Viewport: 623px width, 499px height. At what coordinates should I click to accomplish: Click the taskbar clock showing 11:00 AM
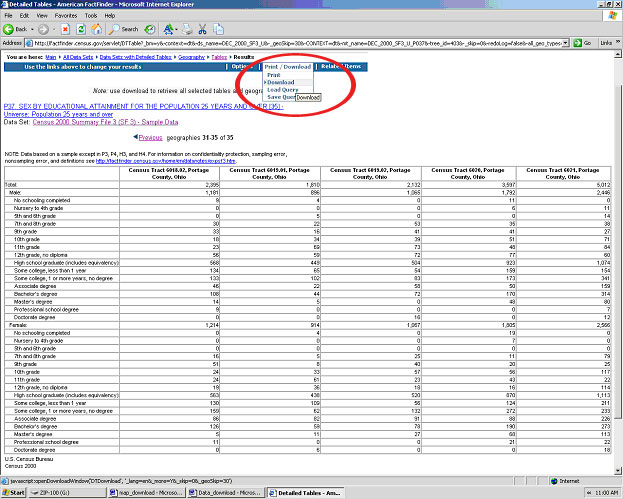[x=607, y=493]
